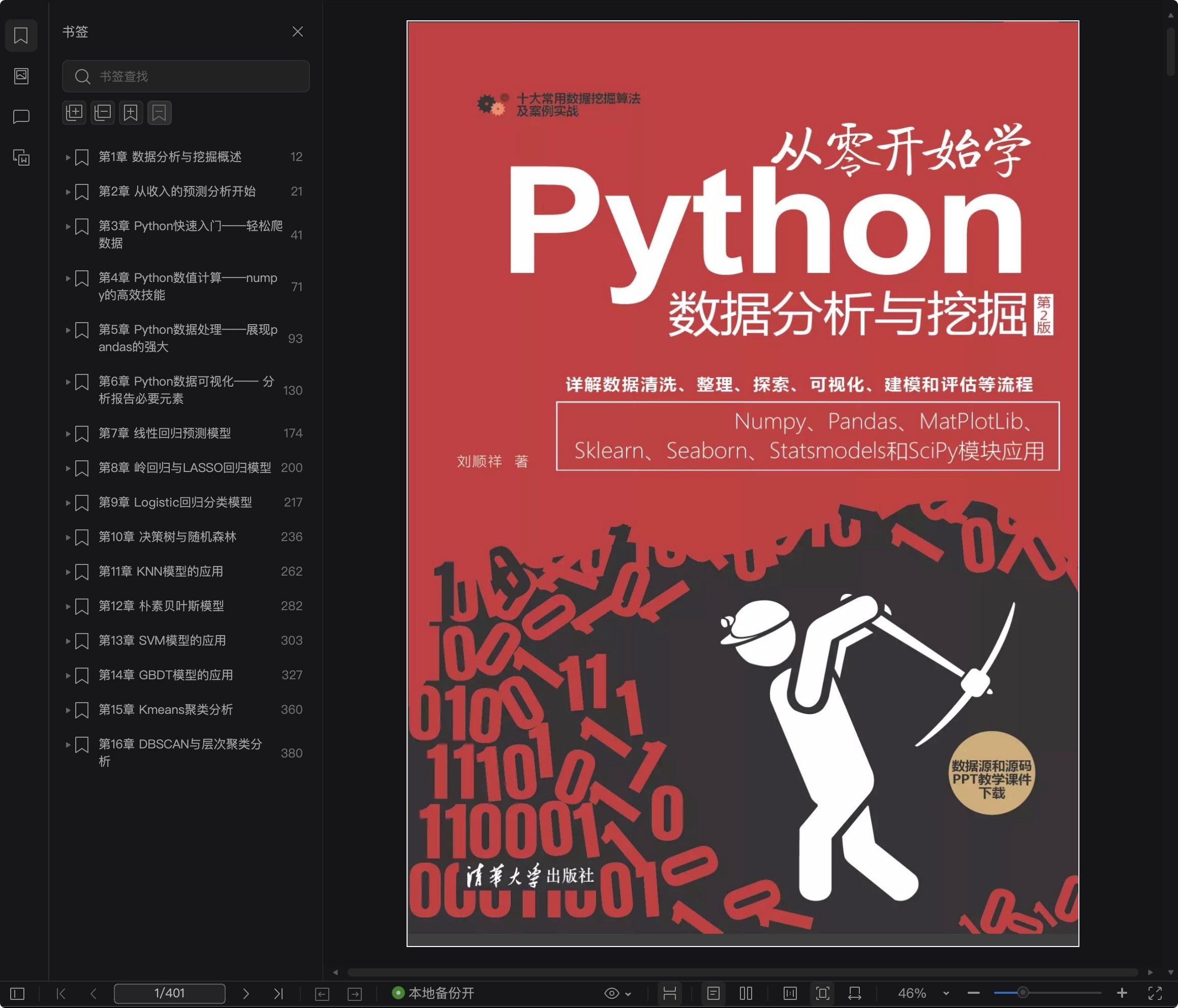Expand 第1章 数据分析与挖掘概述 bookmark
Viewport: 1178px width, 1008px height.
coord(68,157)
